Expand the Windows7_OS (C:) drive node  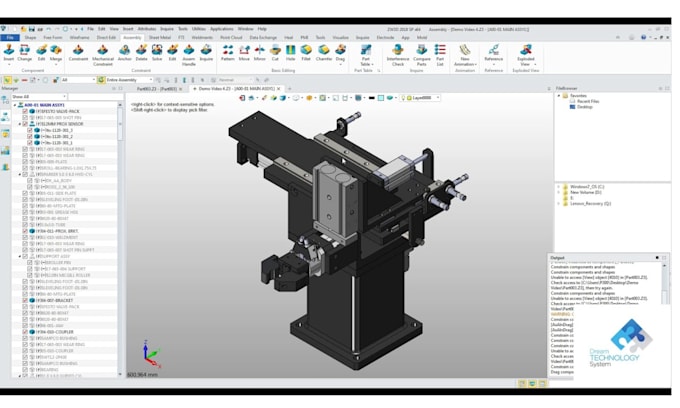[559, 186]
